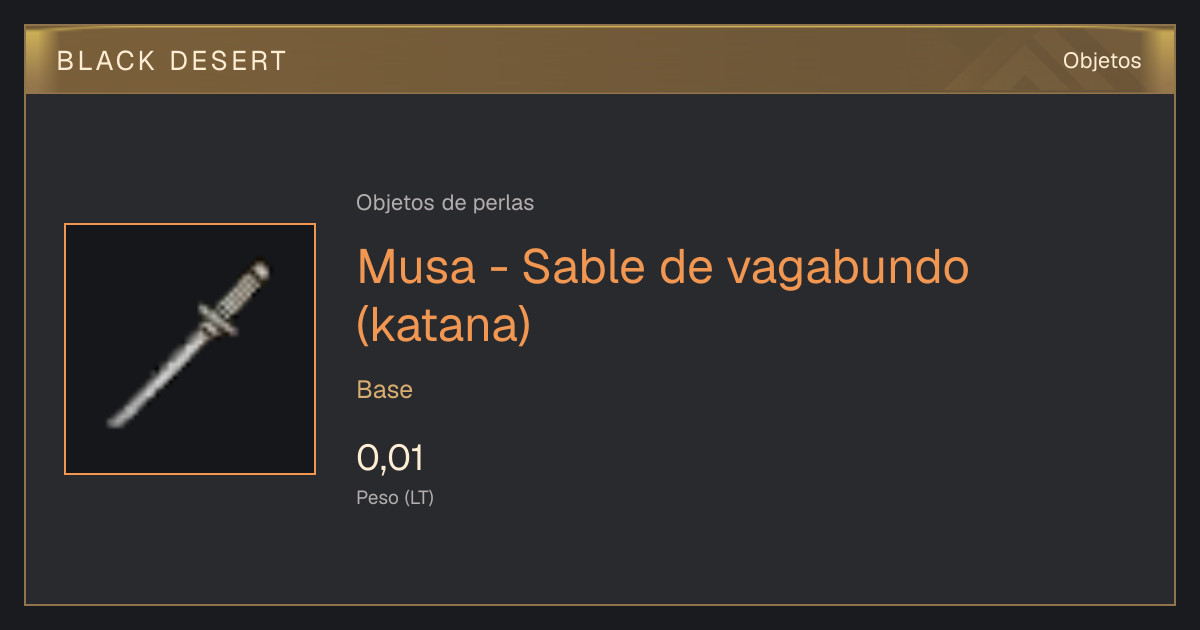Viewport: 1200px width, 630px height.
Task: Click the orange-bordered item image frame
Action: coord(190,349)
